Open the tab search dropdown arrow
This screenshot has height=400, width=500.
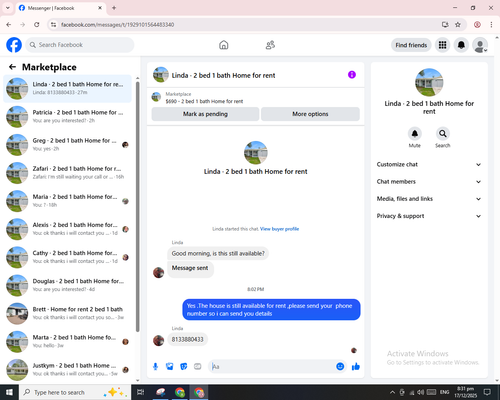8,8
